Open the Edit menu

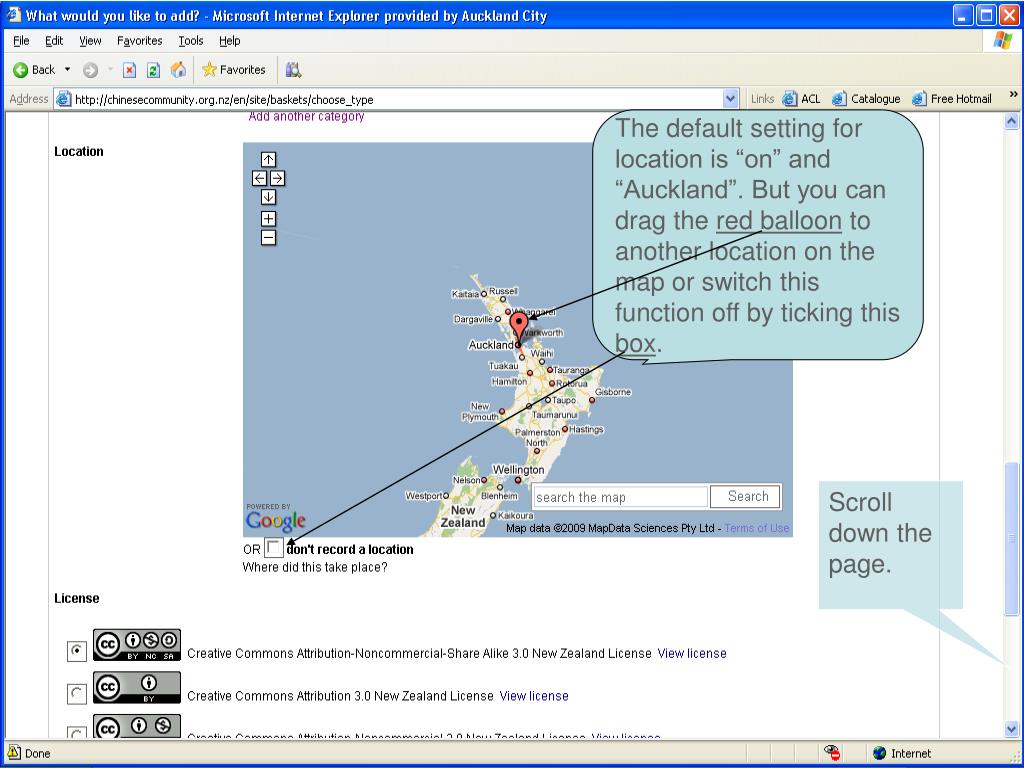[54, 40]
